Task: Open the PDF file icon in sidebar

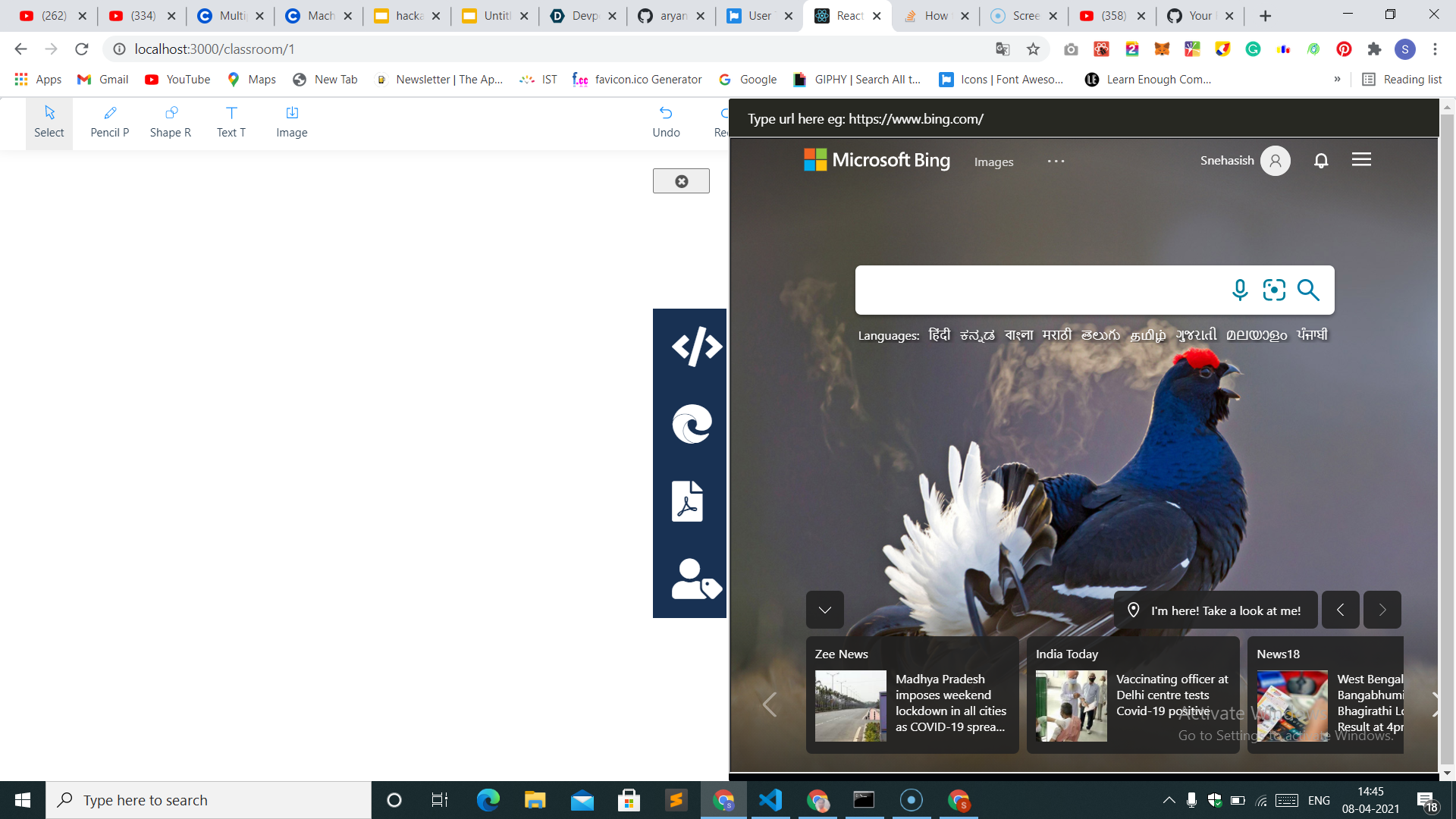Action: (687, 501)
